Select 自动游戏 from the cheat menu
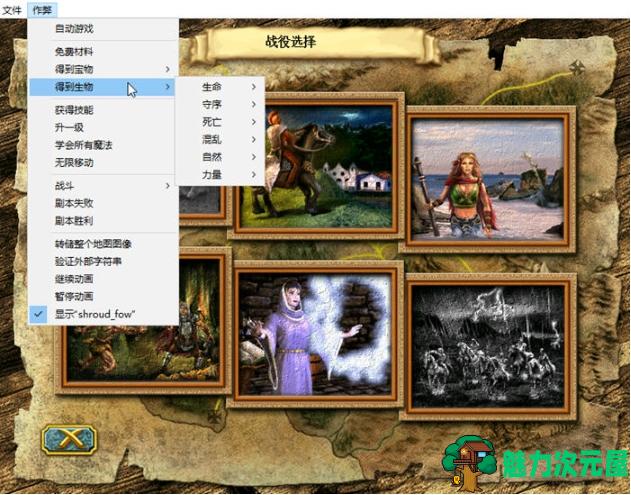The width and height of the screenshot is (631, 495). pyautogui.click(x=104, y=29)
